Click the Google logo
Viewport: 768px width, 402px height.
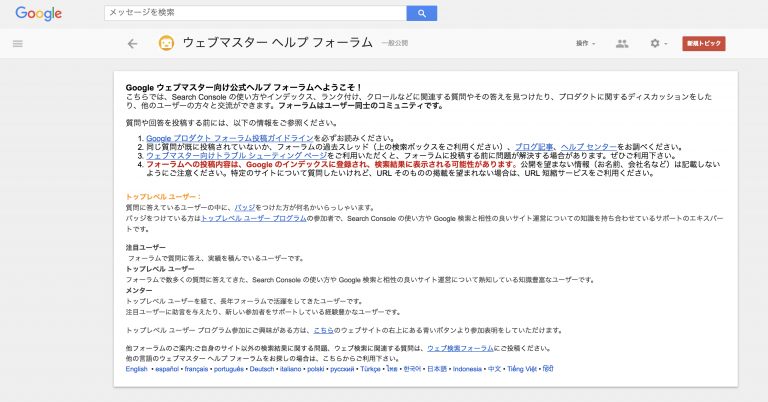[x=39, y=13]
